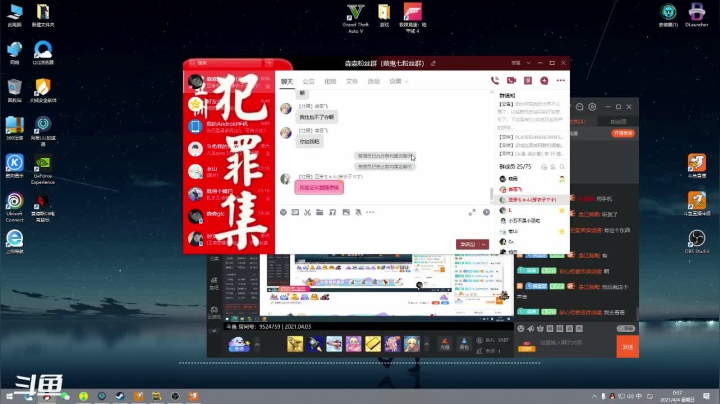The height and width of the screenshot is (404, 720).
Task: Start a video call in QQ group
Action: 511,81
